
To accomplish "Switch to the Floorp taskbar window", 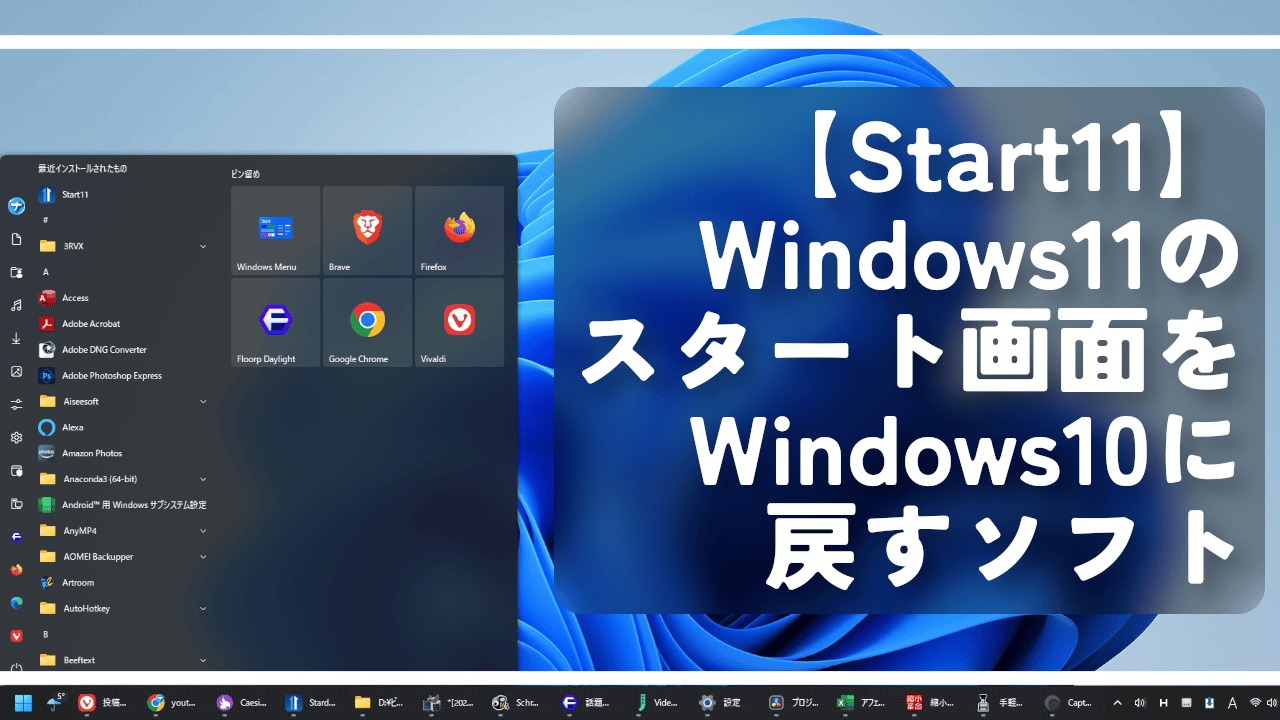I will [587, 702].
